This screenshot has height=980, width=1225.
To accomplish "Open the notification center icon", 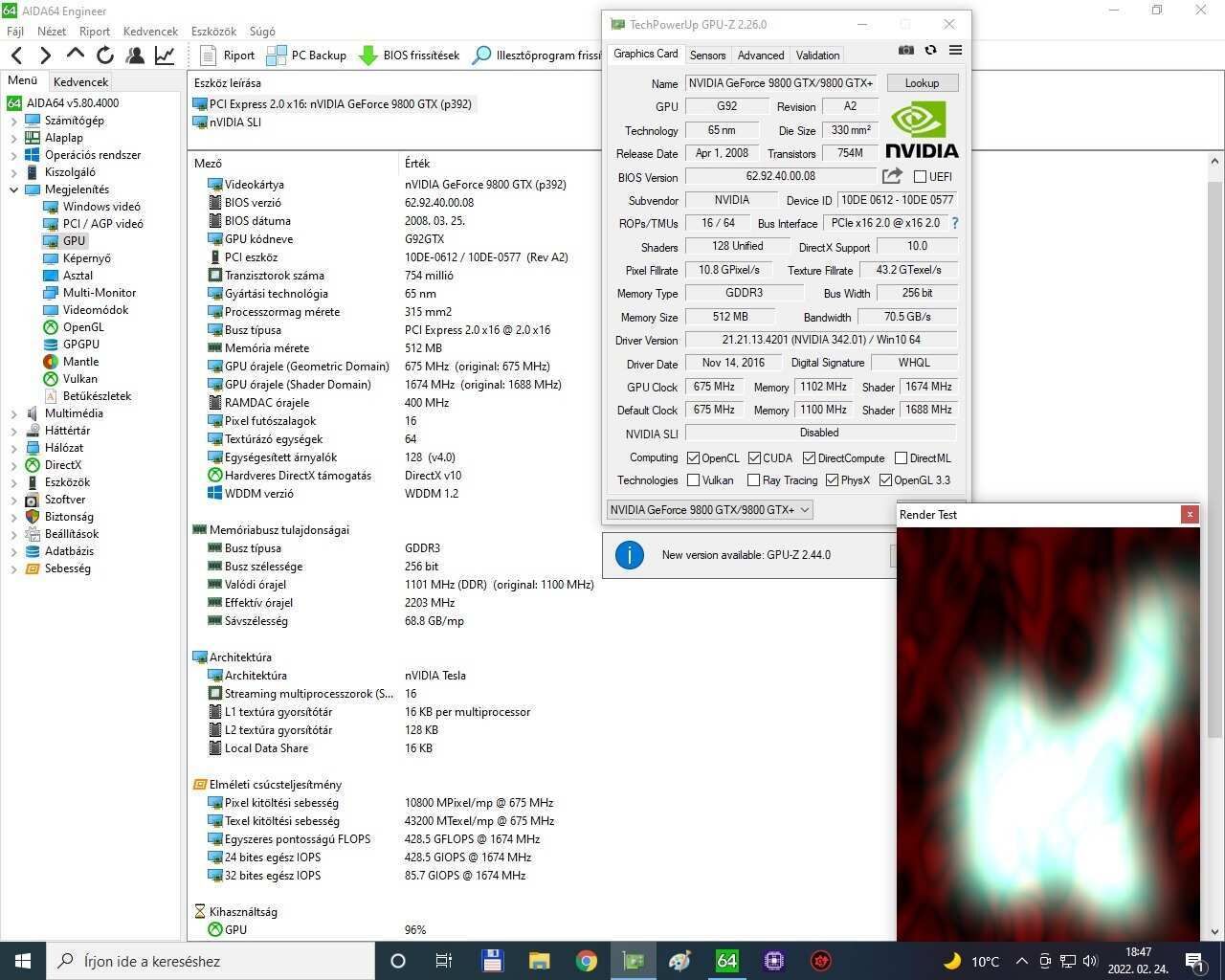I will coord(1194,961).
